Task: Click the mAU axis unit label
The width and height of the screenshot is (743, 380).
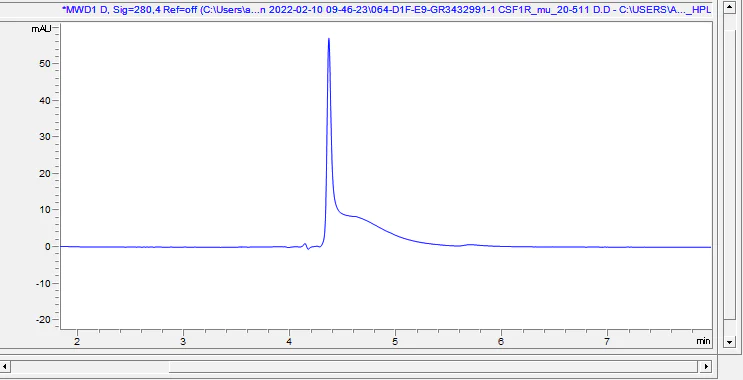Action: [41, 29]
